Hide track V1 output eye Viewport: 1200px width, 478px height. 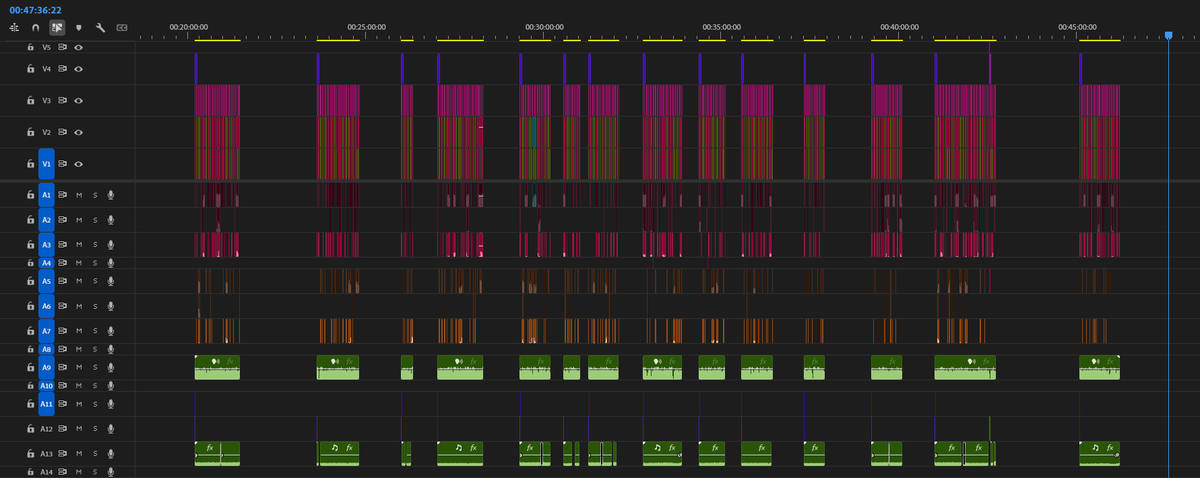[78, 163]
